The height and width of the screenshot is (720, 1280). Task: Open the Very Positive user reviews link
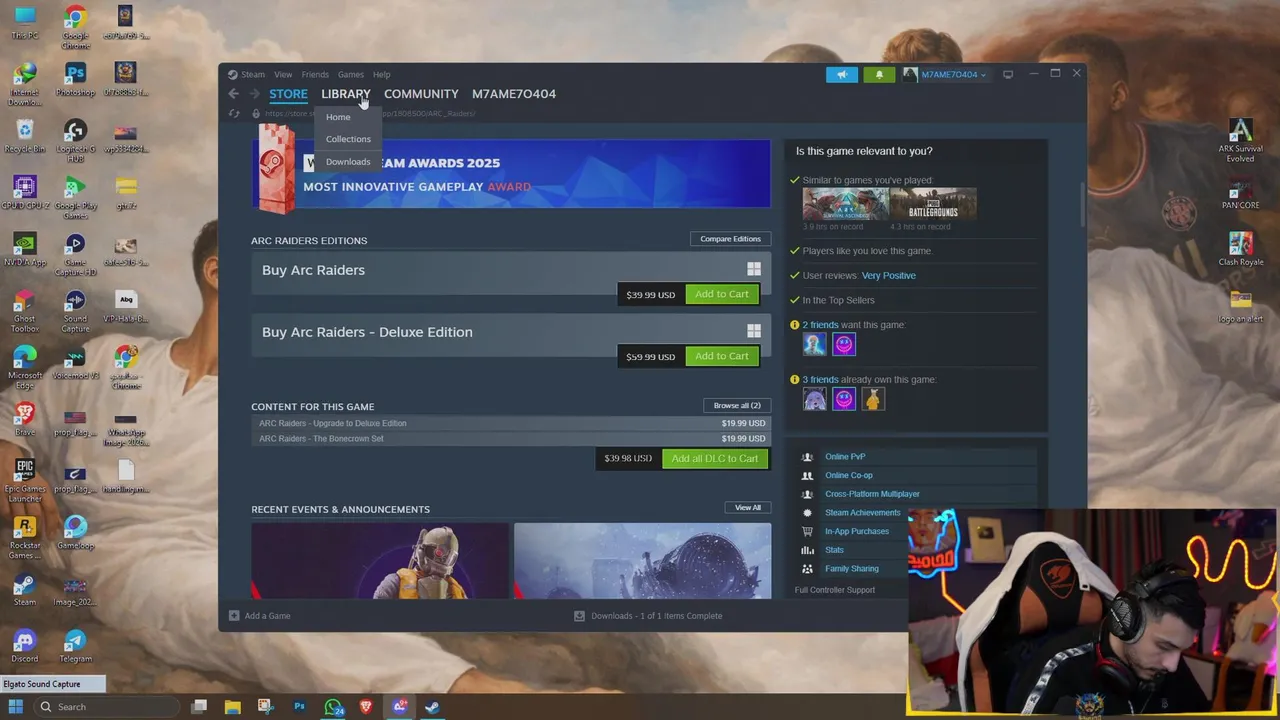click(x=889, y=275)
